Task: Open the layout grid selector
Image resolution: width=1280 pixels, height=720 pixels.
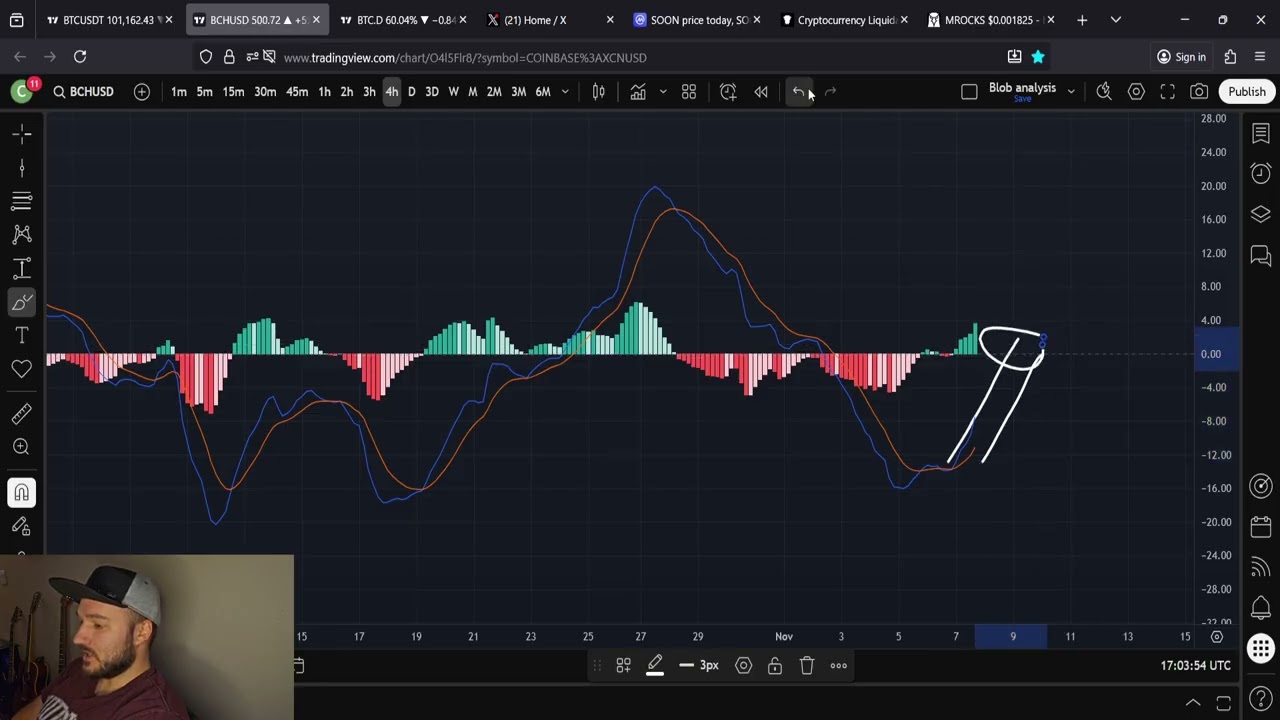Action: (x=689, y=92)
